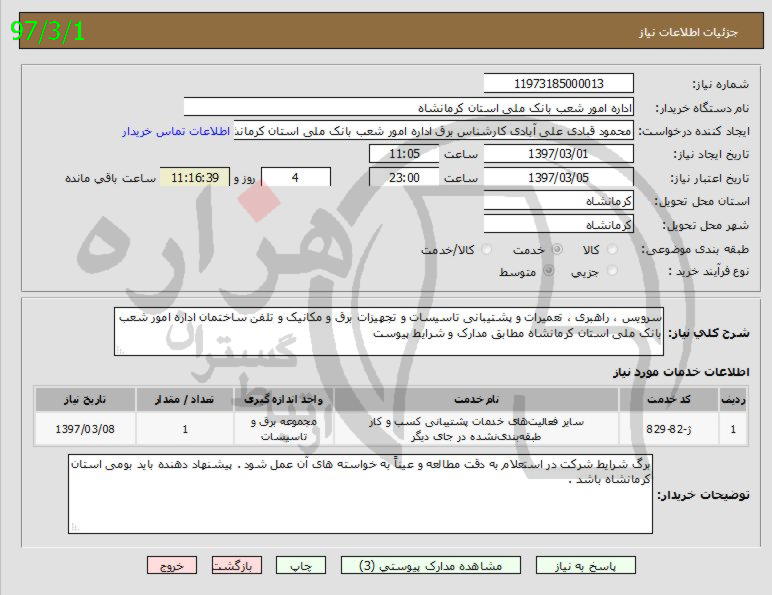772x595 pixels.
Task: Select the جزیی purchase type radio
Action: (x=612, y=271)
